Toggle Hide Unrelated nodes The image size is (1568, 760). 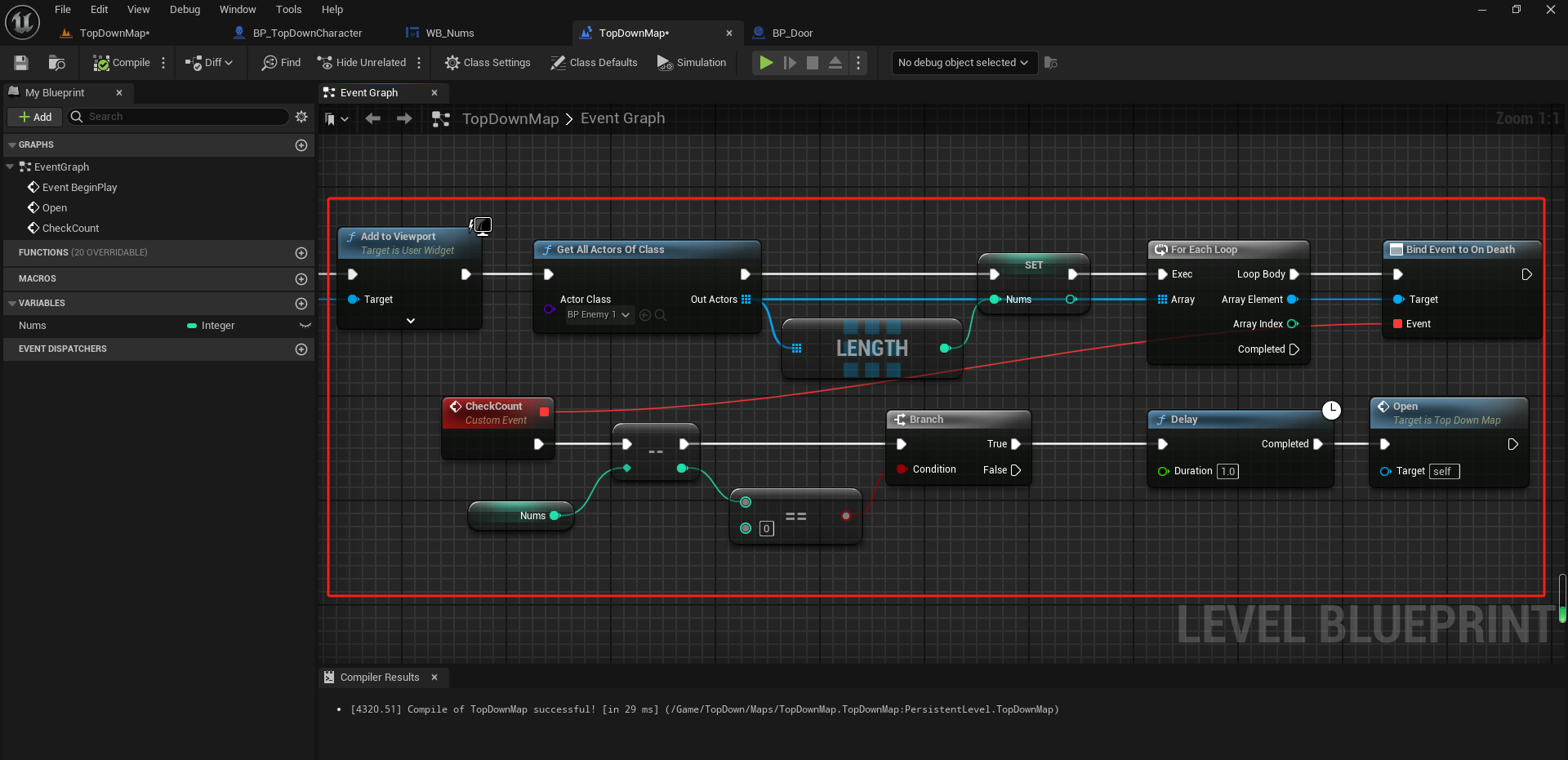362,63
